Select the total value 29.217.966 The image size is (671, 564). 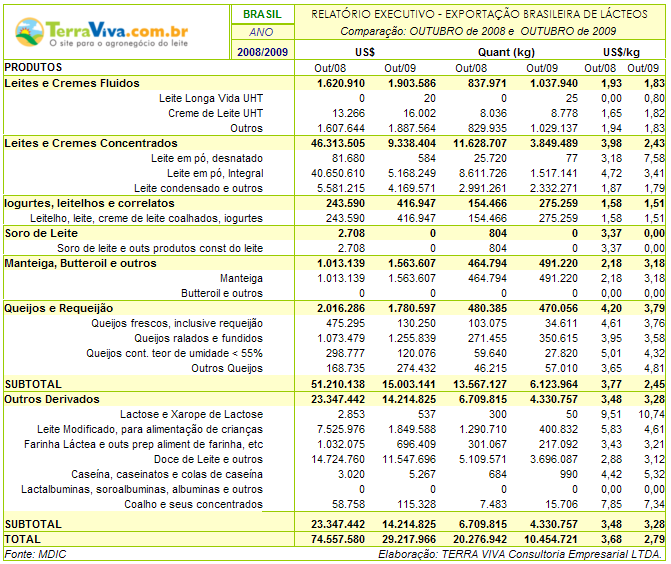[409, 539]
